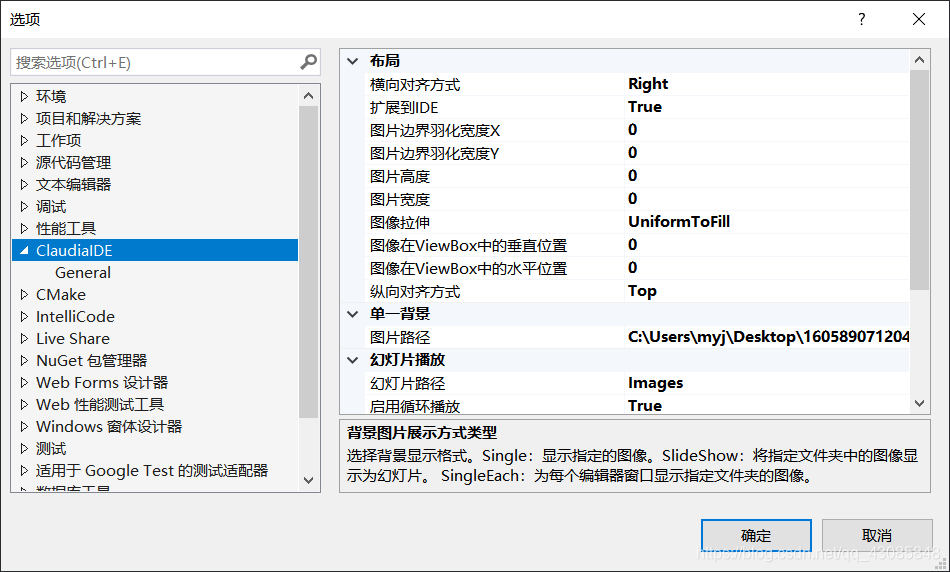Select the 纵向对齐方式 Top value
Screen dimensions: 950x572
[x=766, y=291]
